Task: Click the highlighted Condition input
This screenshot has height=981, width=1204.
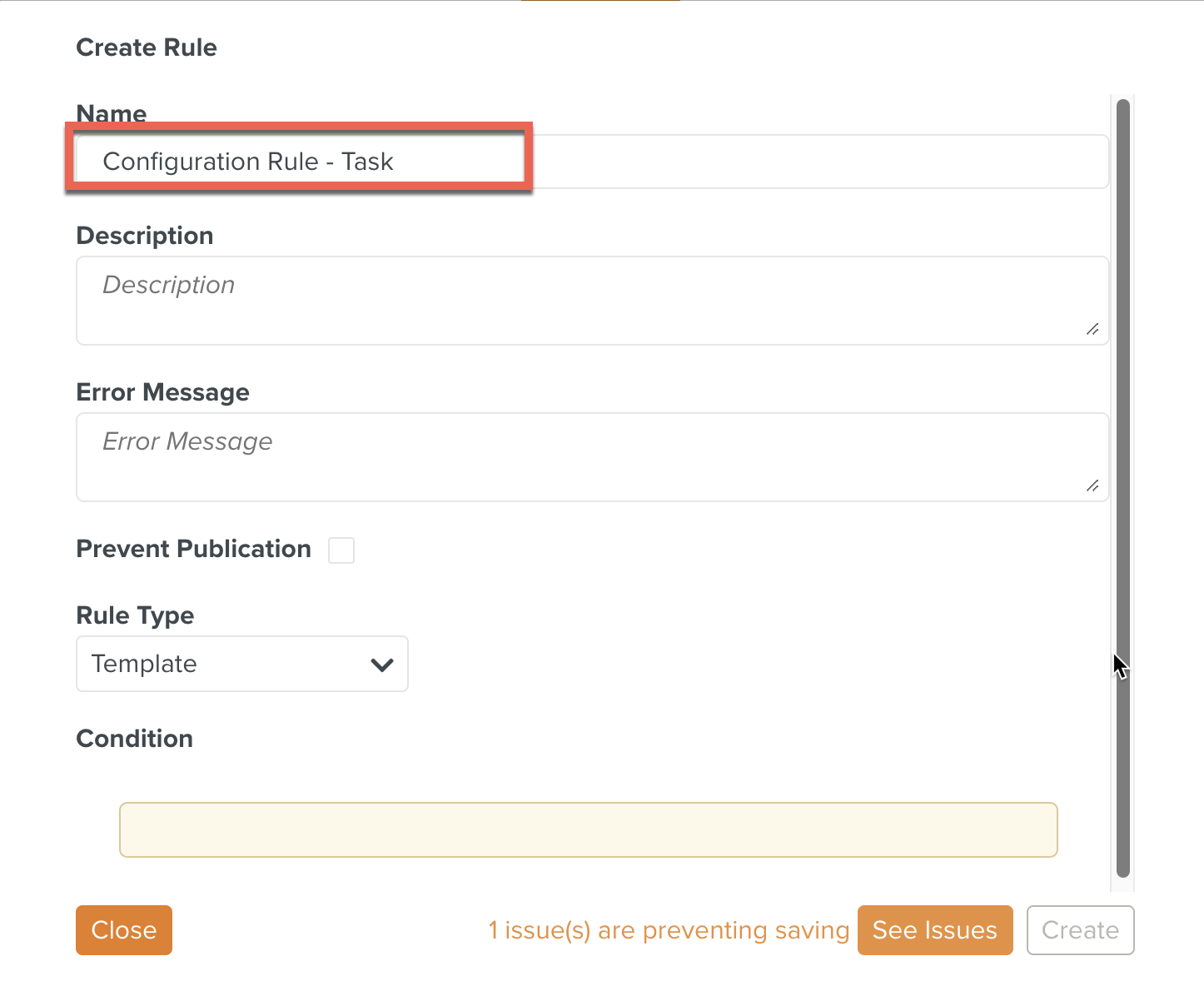Action: point(588,829)
